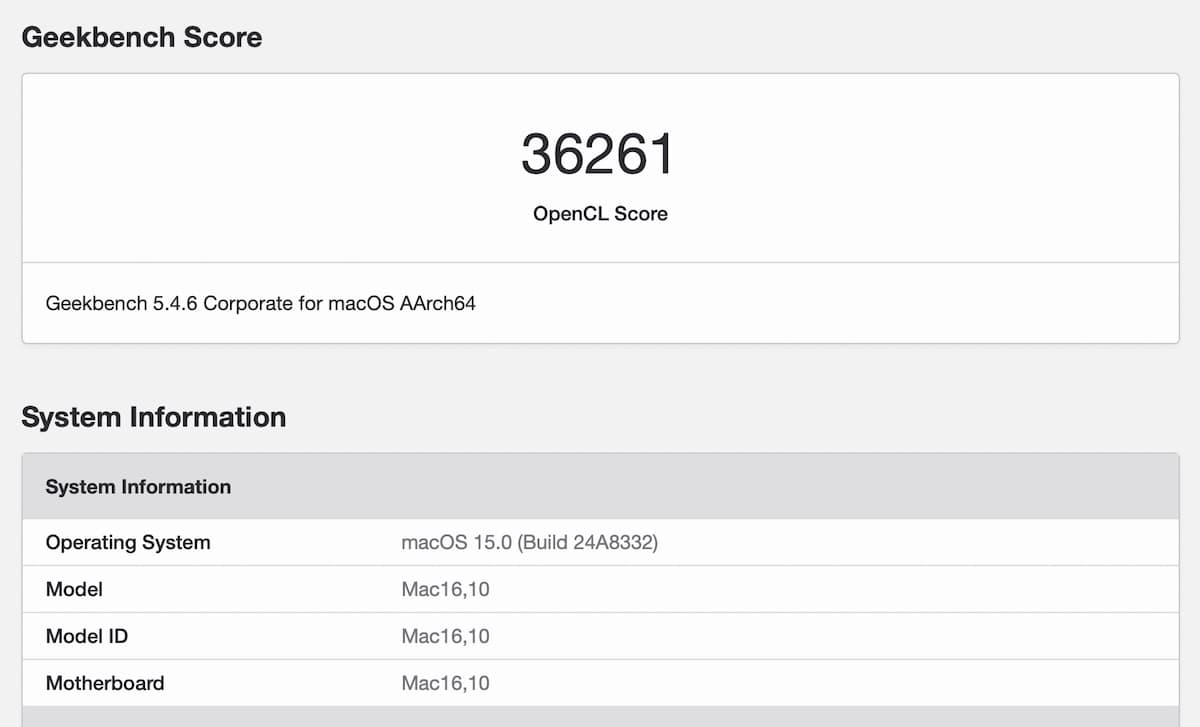This screenshot has width=1200, height=727.
Task: Click 'AArch64' in the version line
Action: click(x=437, y=303)
